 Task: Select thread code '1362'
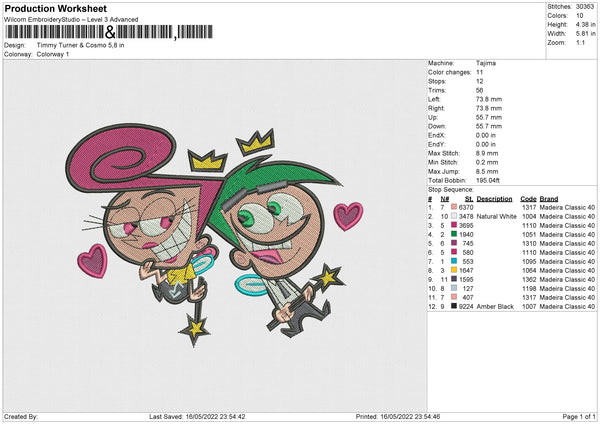pyautogui.click(x=529, y=279)
